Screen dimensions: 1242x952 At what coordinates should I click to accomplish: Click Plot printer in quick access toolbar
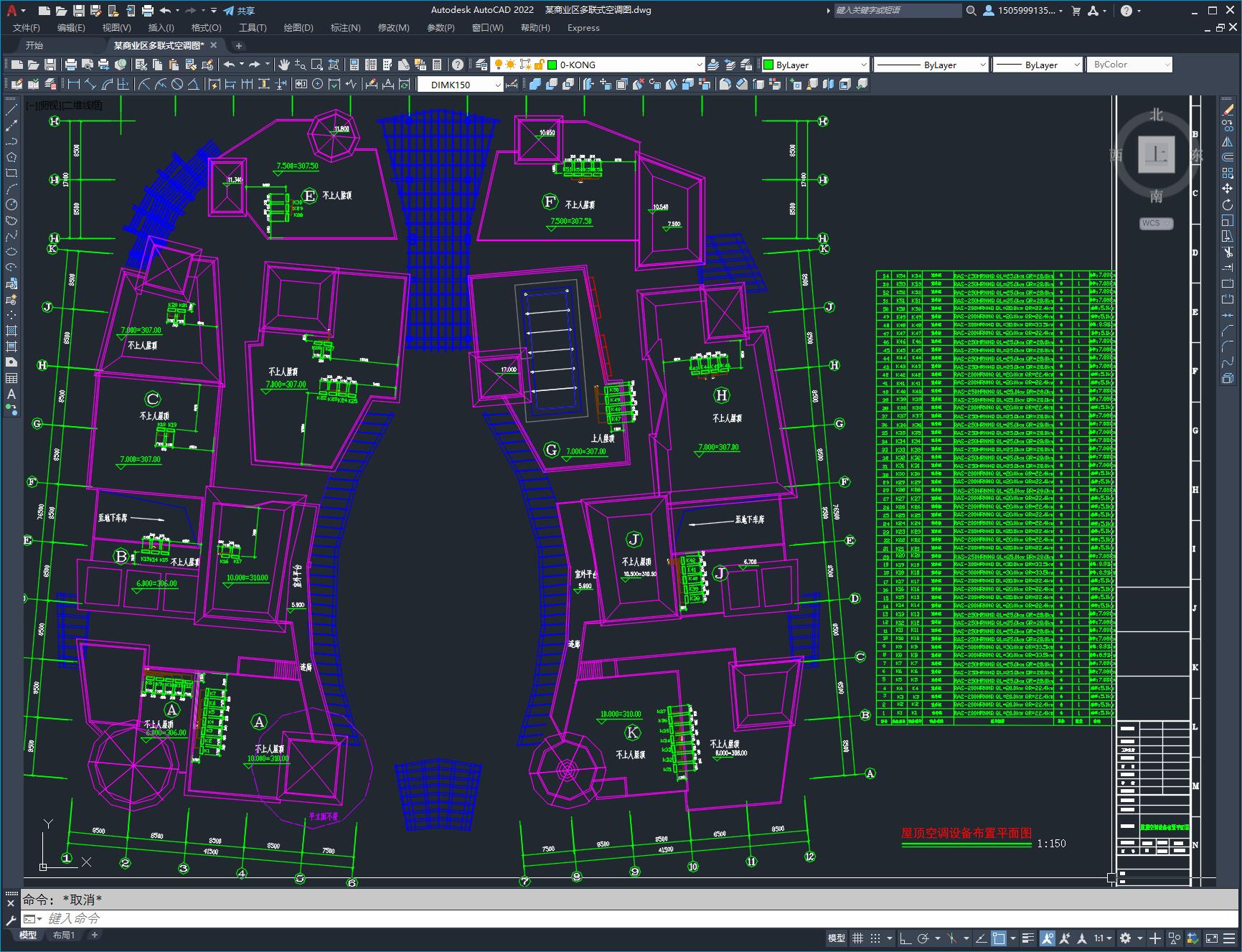point(147,10)
